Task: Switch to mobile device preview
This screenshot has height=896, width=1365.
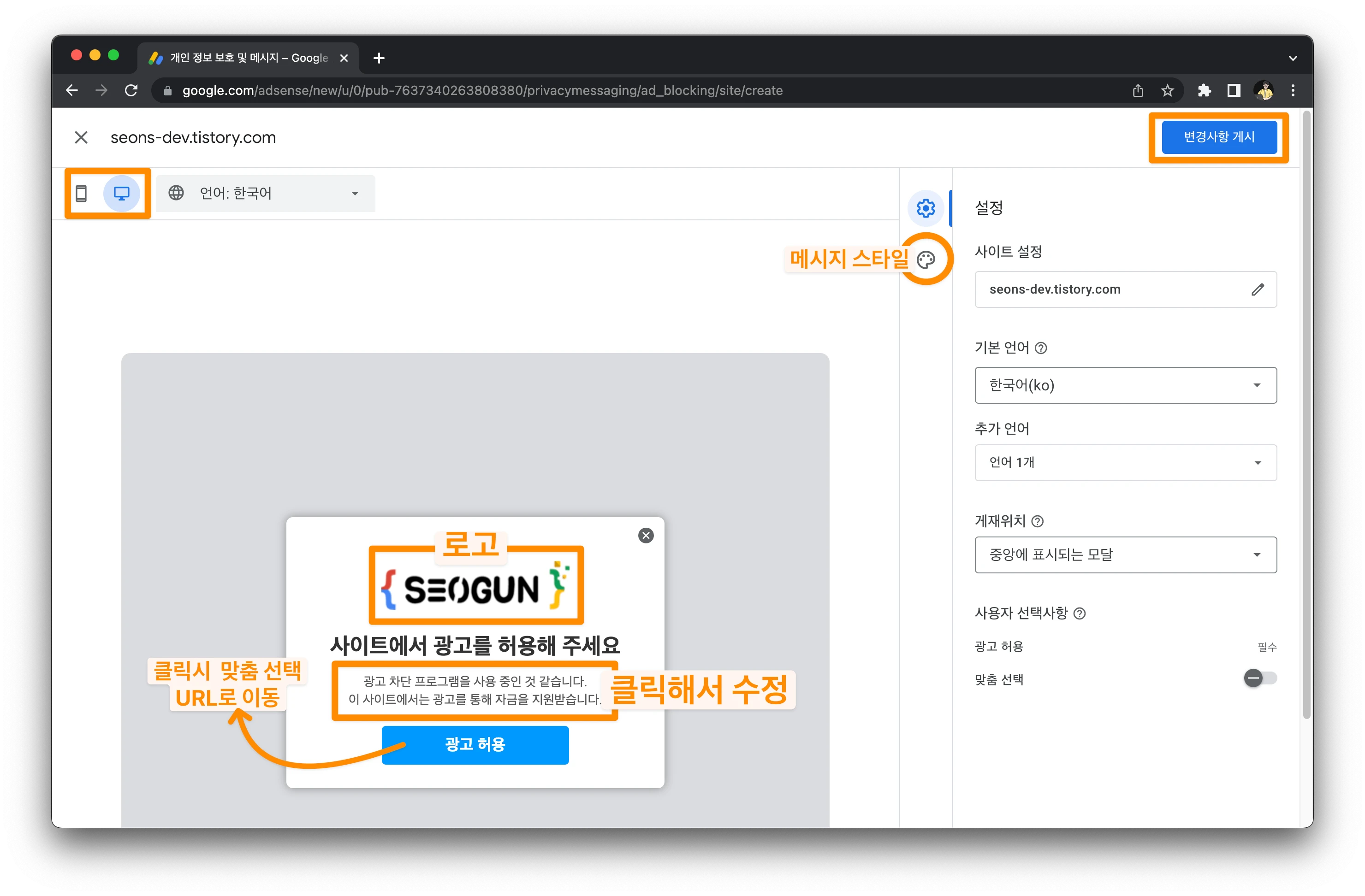Action: tap(82, 194)
